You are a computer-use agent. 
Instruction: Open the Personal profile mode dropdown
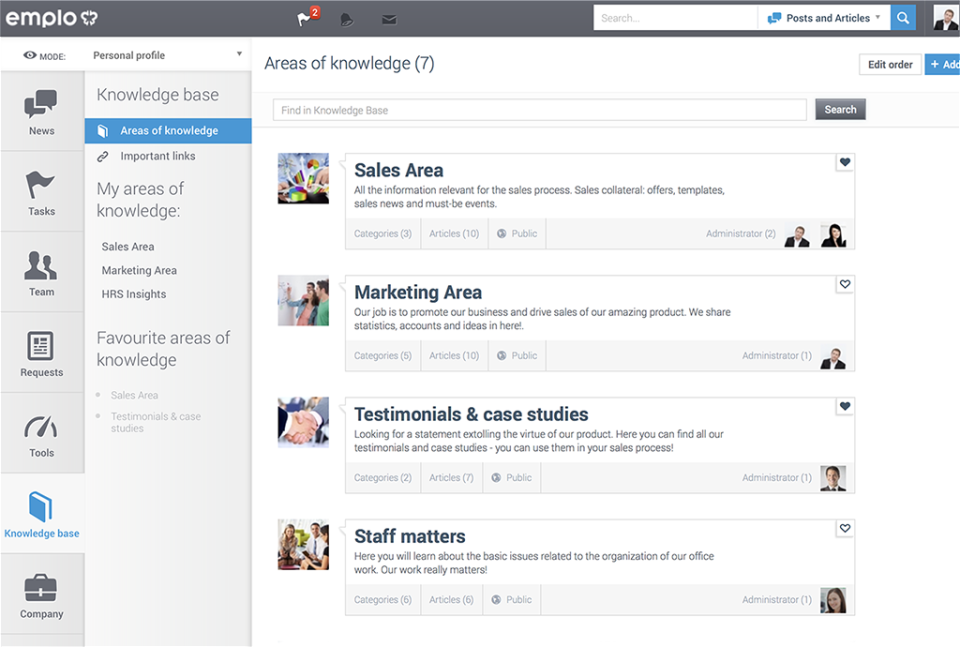click(165, 55)
